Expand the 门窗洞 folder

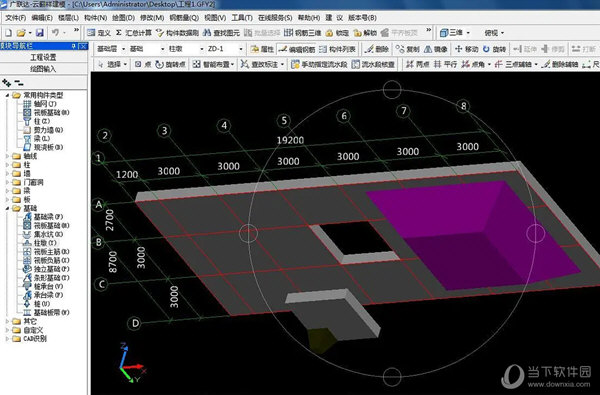tap(7, 182)
